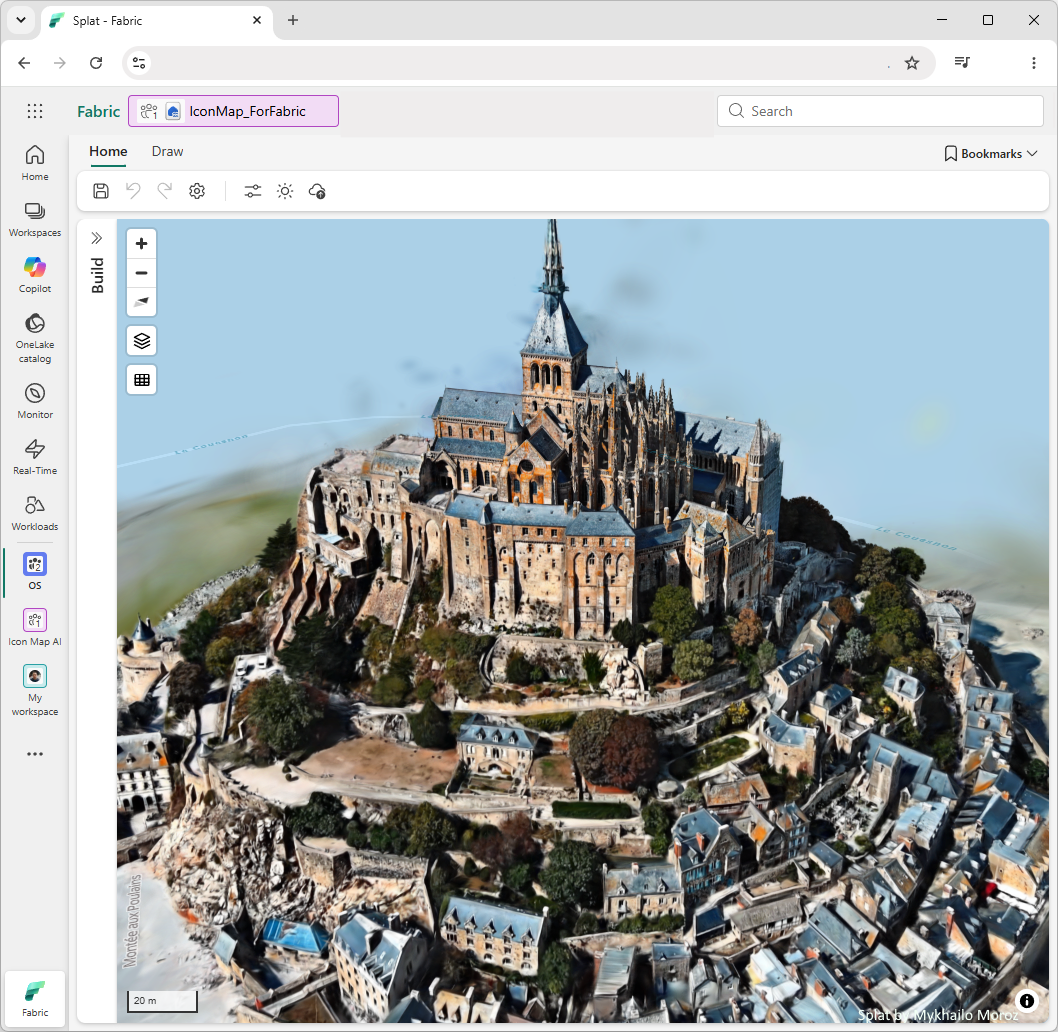The height and width of the screenshot is (1032, 1058).
Task: Launch Copilot from the sidebar
Action: pos(35,275)
